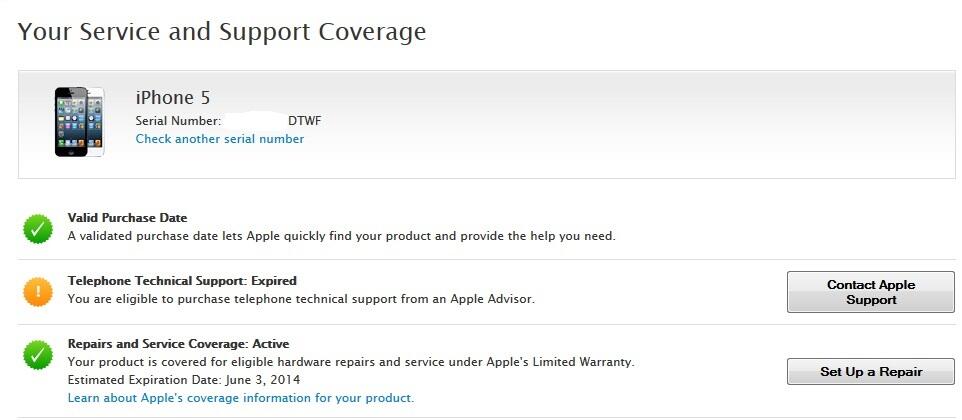Click the iPhone 5 product name
This screenshot has width=962, height=420.
point(173,97)
